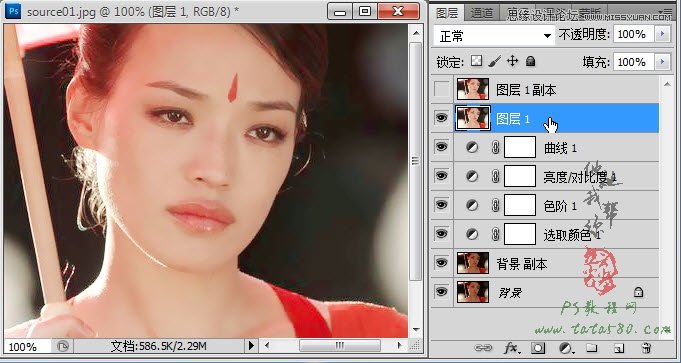681x363 pixels.
Task: Hide the 背景 layer
Action: tap(442, 291)
